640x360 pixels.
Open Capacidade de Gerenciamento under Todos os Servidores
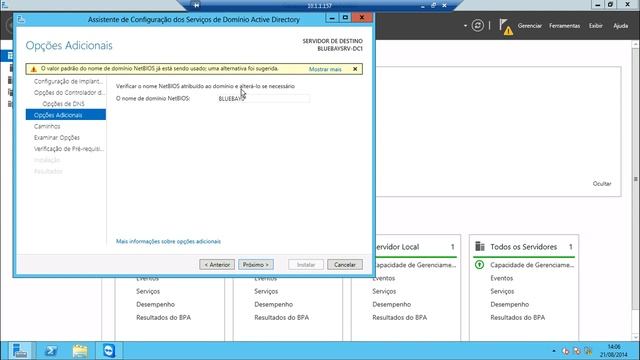[x=532, y=265]
